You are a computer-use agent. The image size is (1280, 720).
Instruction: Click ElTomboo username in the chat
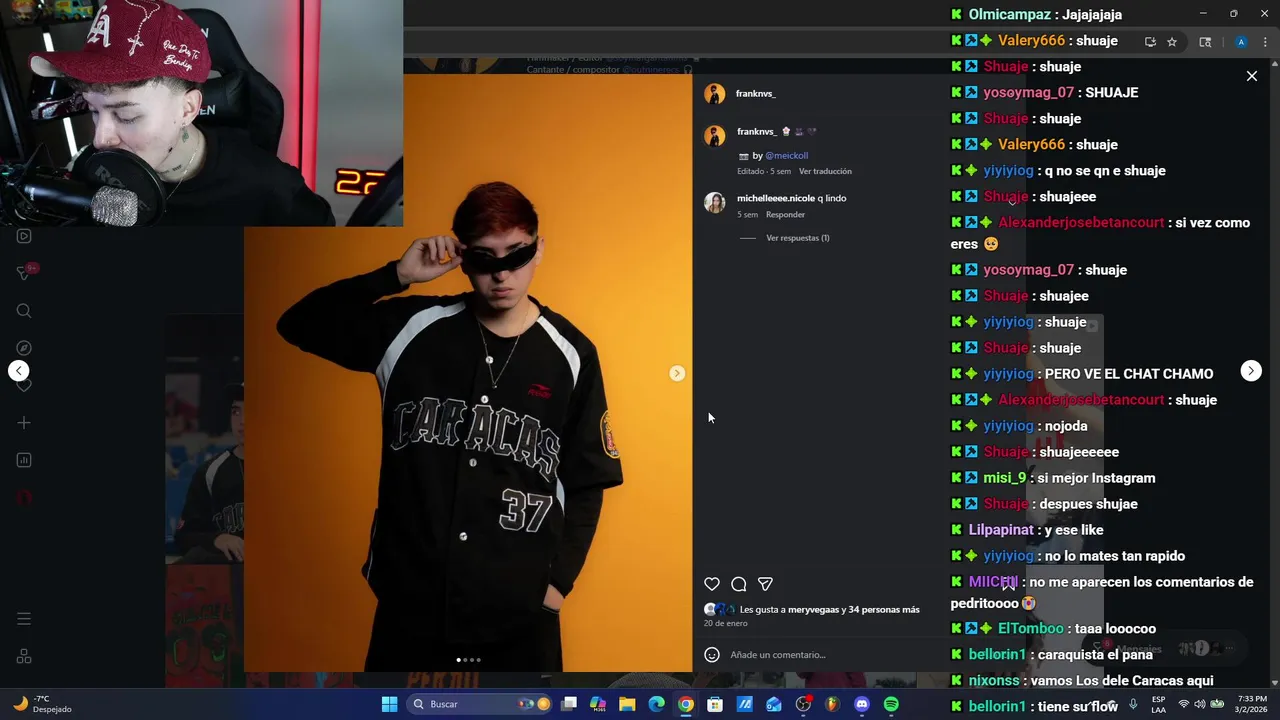click(x=1030, y=629)
